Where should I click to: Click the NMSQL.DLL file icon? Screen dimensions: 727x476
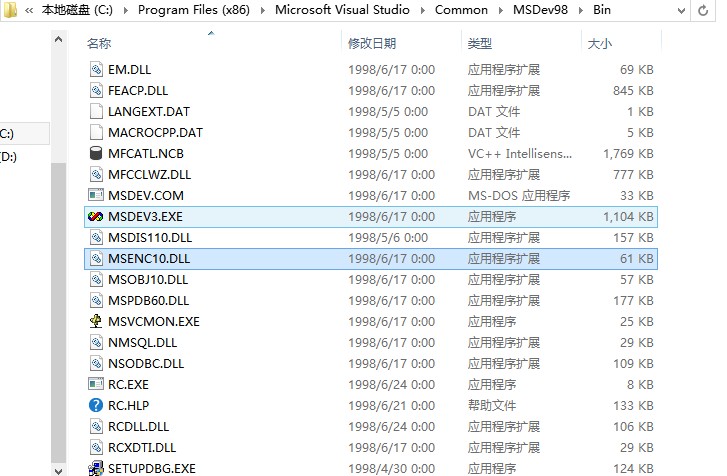tap(96, 343)
